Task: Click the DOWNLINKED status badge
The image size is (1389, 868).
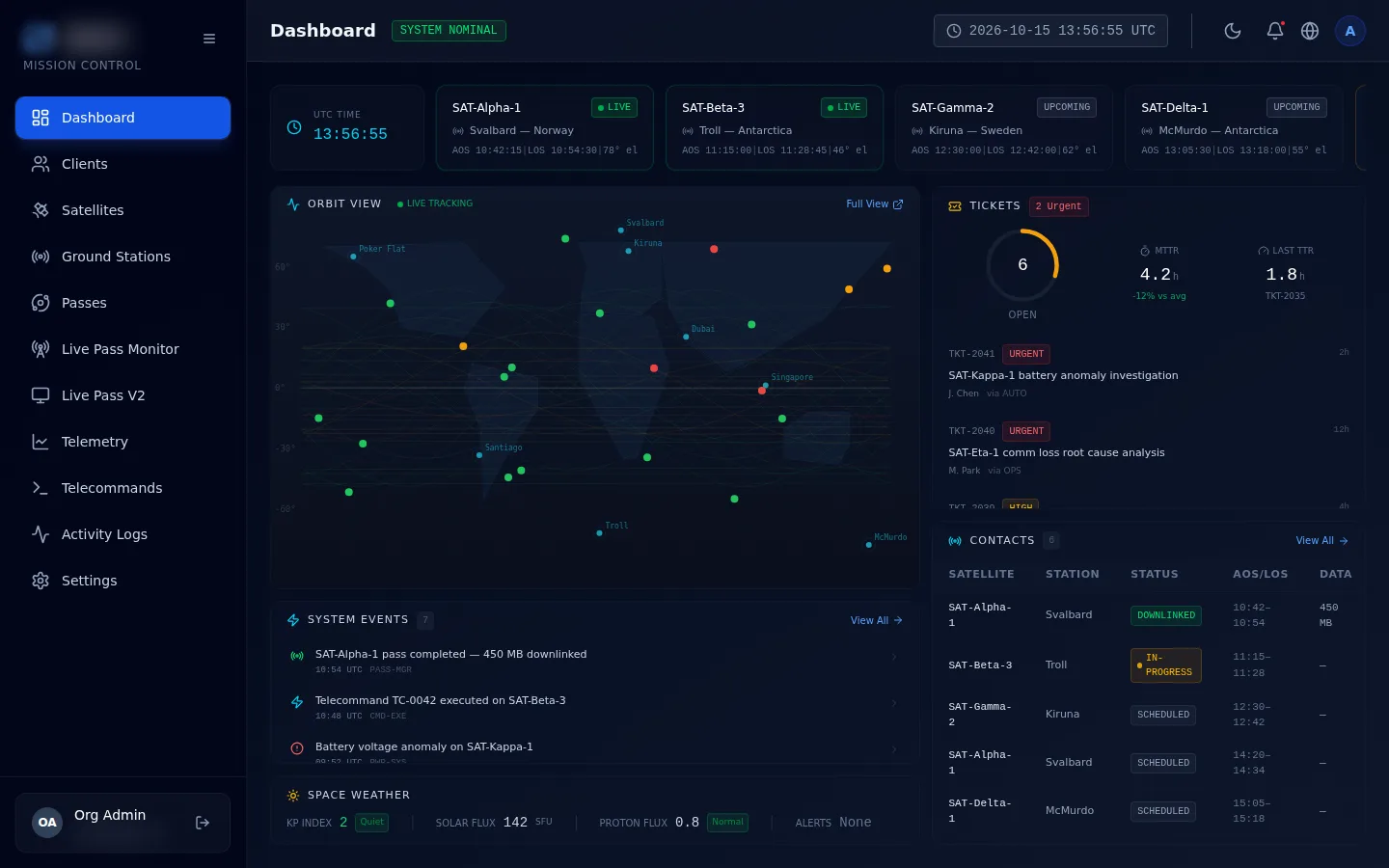Action: (1166, 615)
